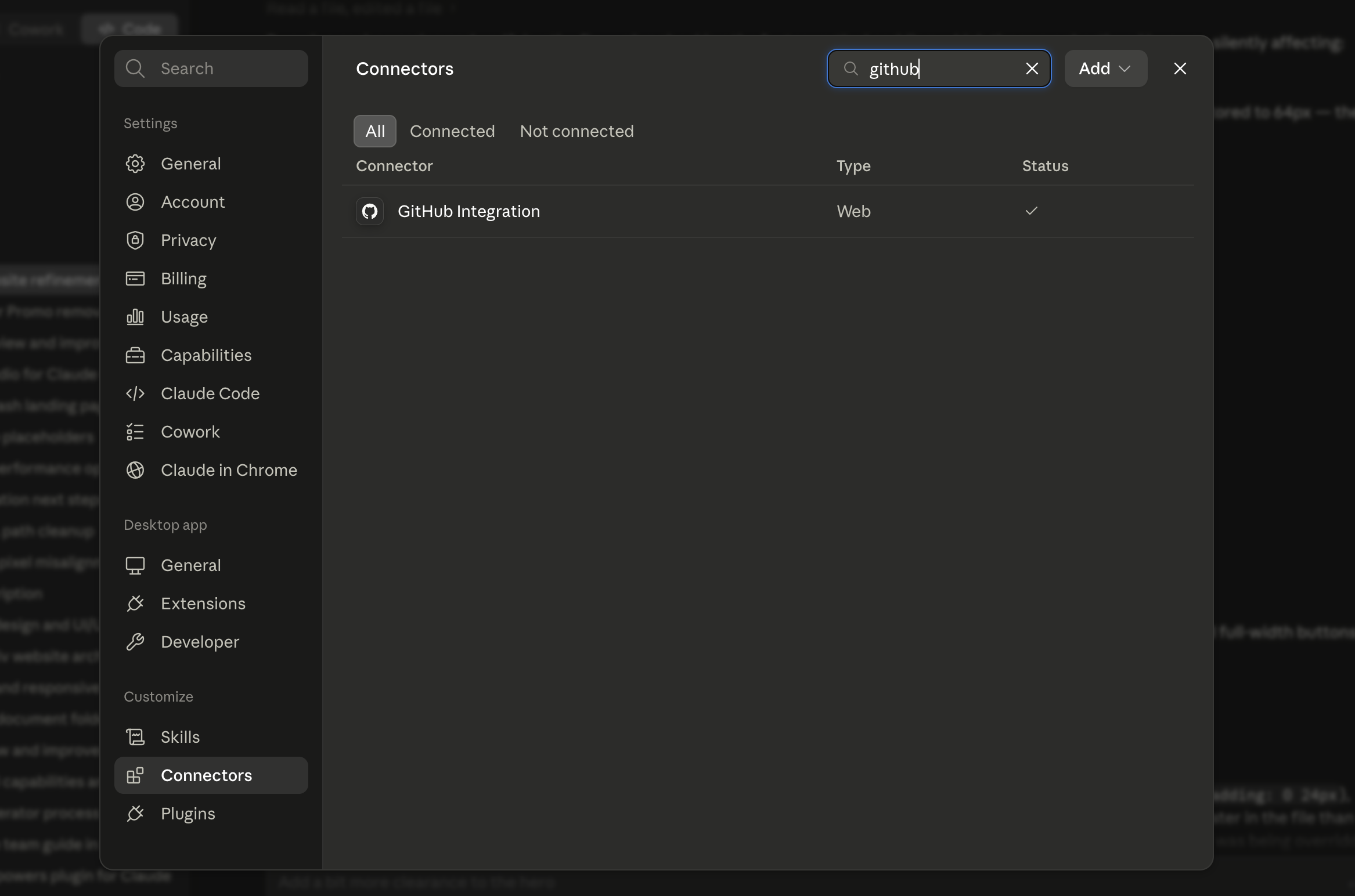Screen dimensions: 1355x896
Task: Switch to Not connected filter tab
Action: click(577, 131)
